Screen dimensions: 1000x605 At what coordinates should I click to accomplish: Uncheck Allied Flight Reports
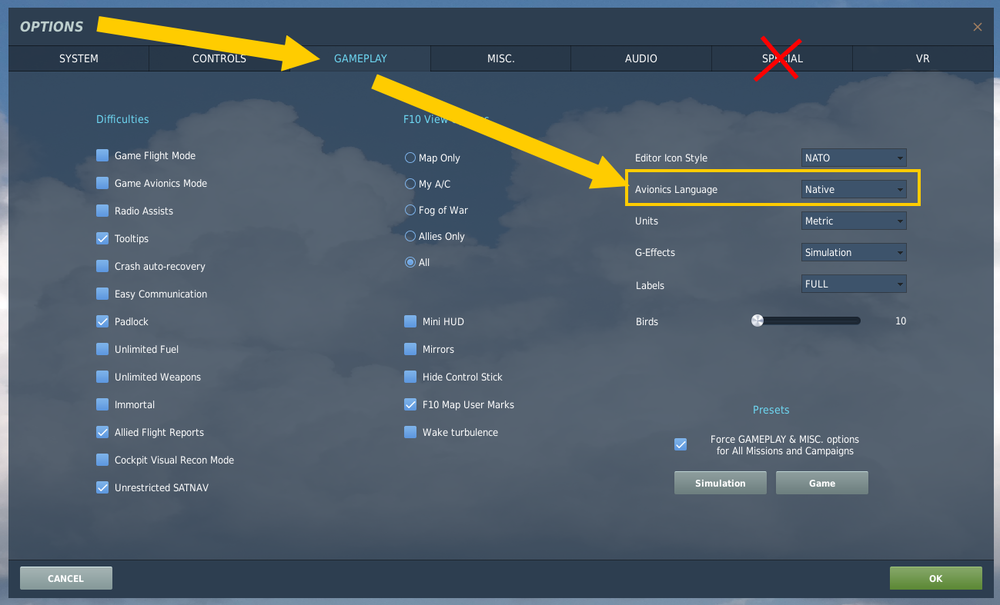click(x=102, y=432)
